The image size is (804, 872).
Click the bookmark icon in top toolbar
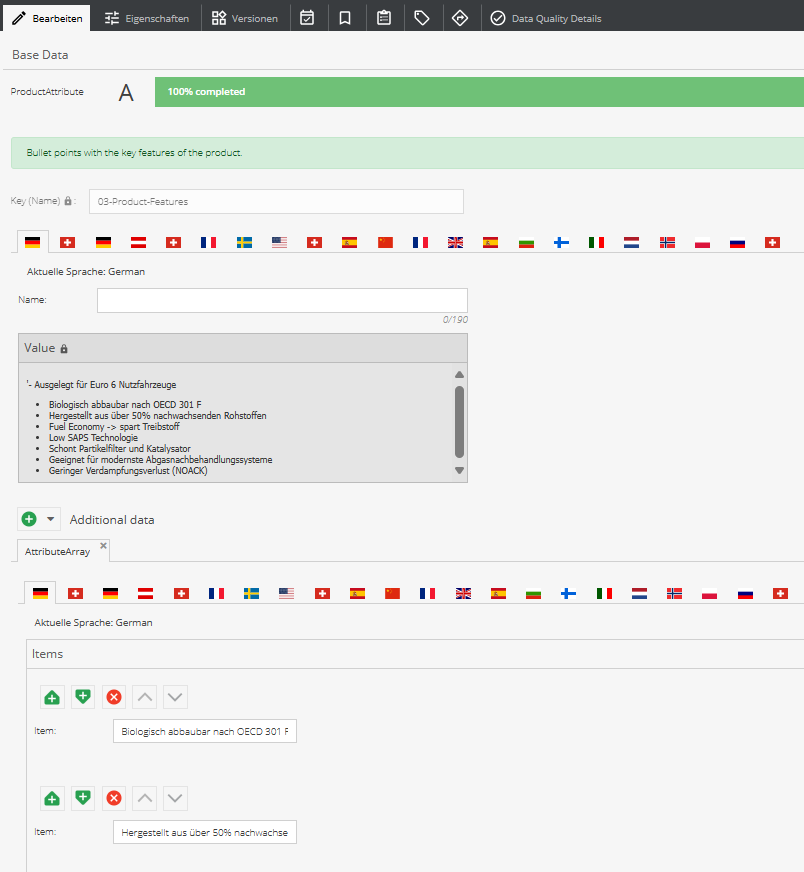(x=345, y=18)
